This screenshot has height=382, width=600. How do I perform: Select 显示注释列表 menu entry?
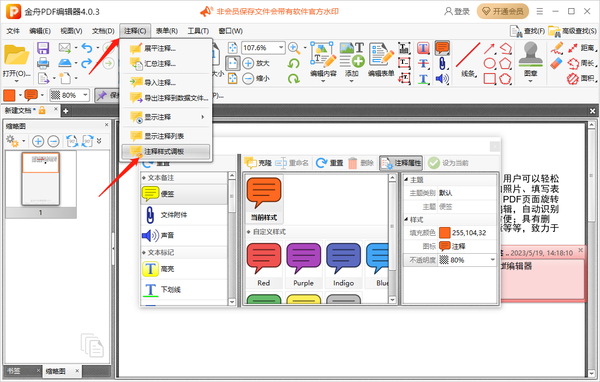(165, 136)
